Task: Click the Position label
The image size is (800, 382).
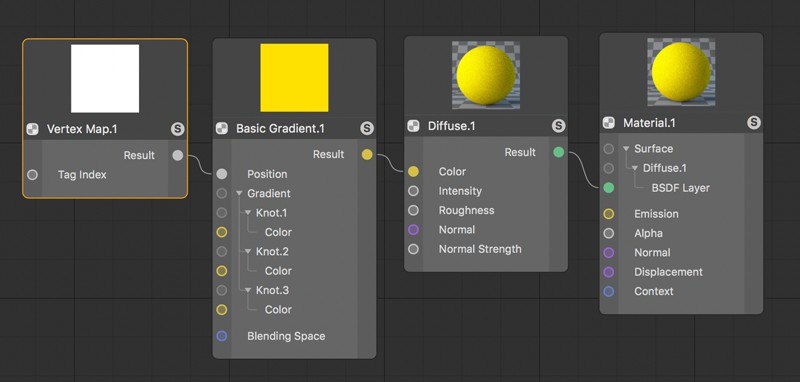Action: (267, 174)
